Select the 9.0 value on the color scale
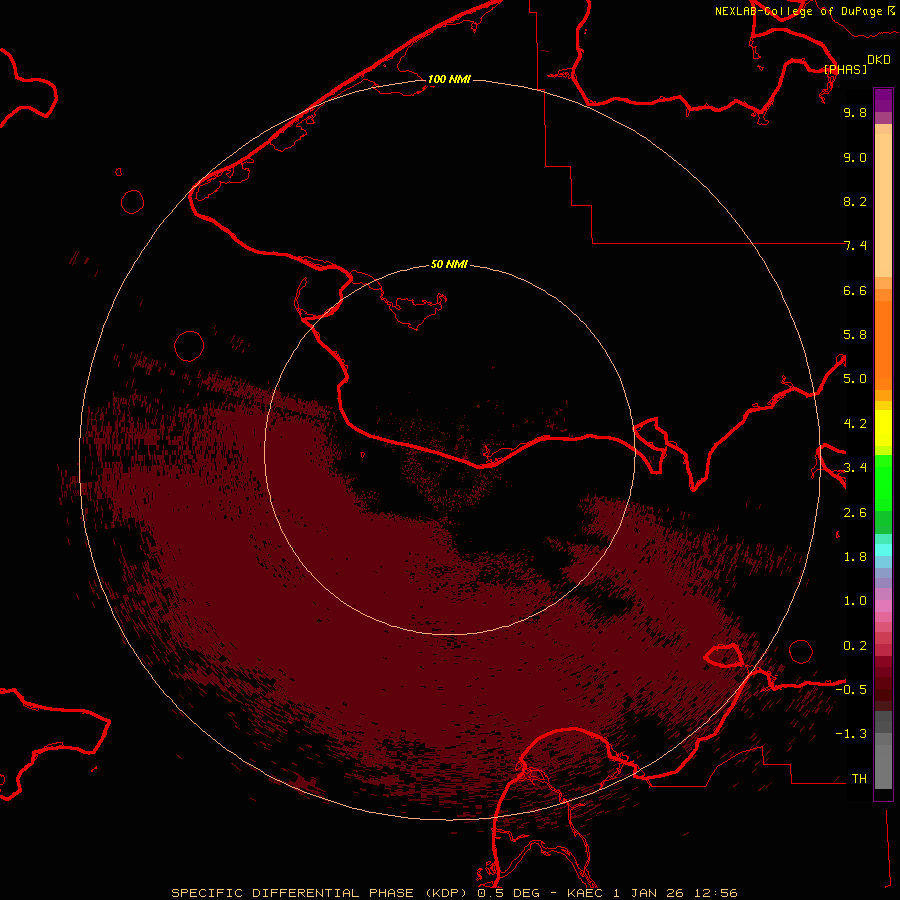The image size is (900, 900). click(x=855, y=157)
